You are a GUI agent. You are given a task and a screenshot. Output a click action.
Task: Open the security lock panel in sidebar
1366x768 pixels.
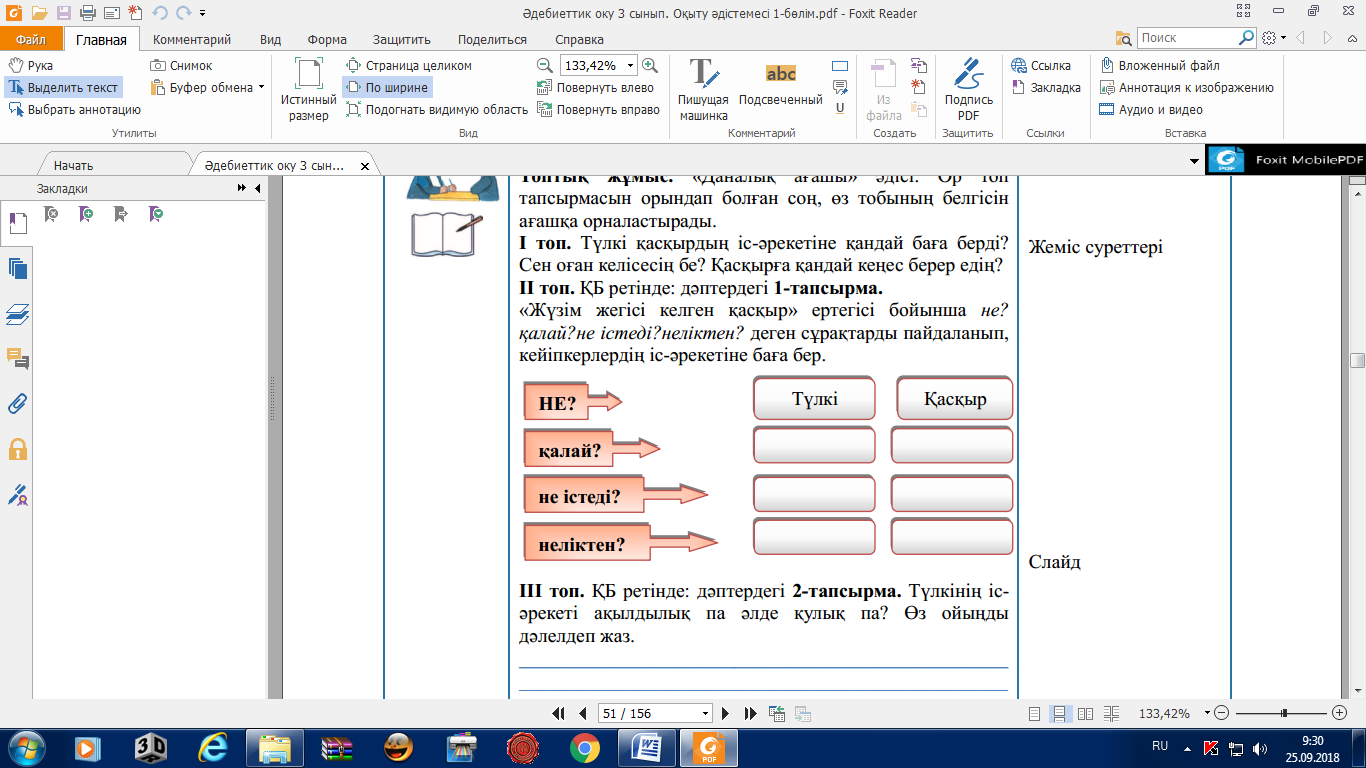(x=17, y=449)
